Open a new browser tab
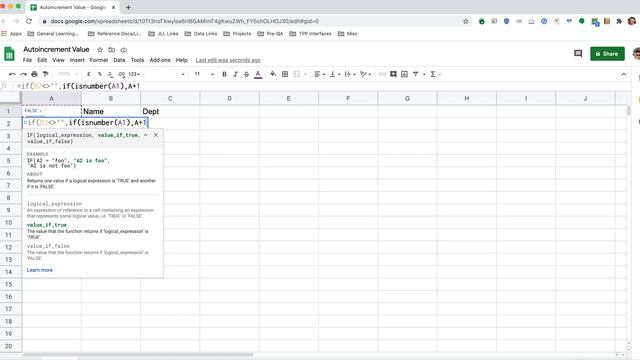The width and height of the screenshot is (640, 360). click(x=128, y=7)
